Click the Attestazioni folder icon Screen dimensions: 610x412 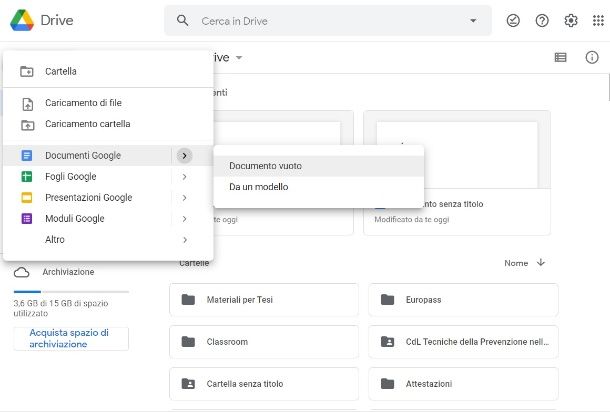[387, 384]
